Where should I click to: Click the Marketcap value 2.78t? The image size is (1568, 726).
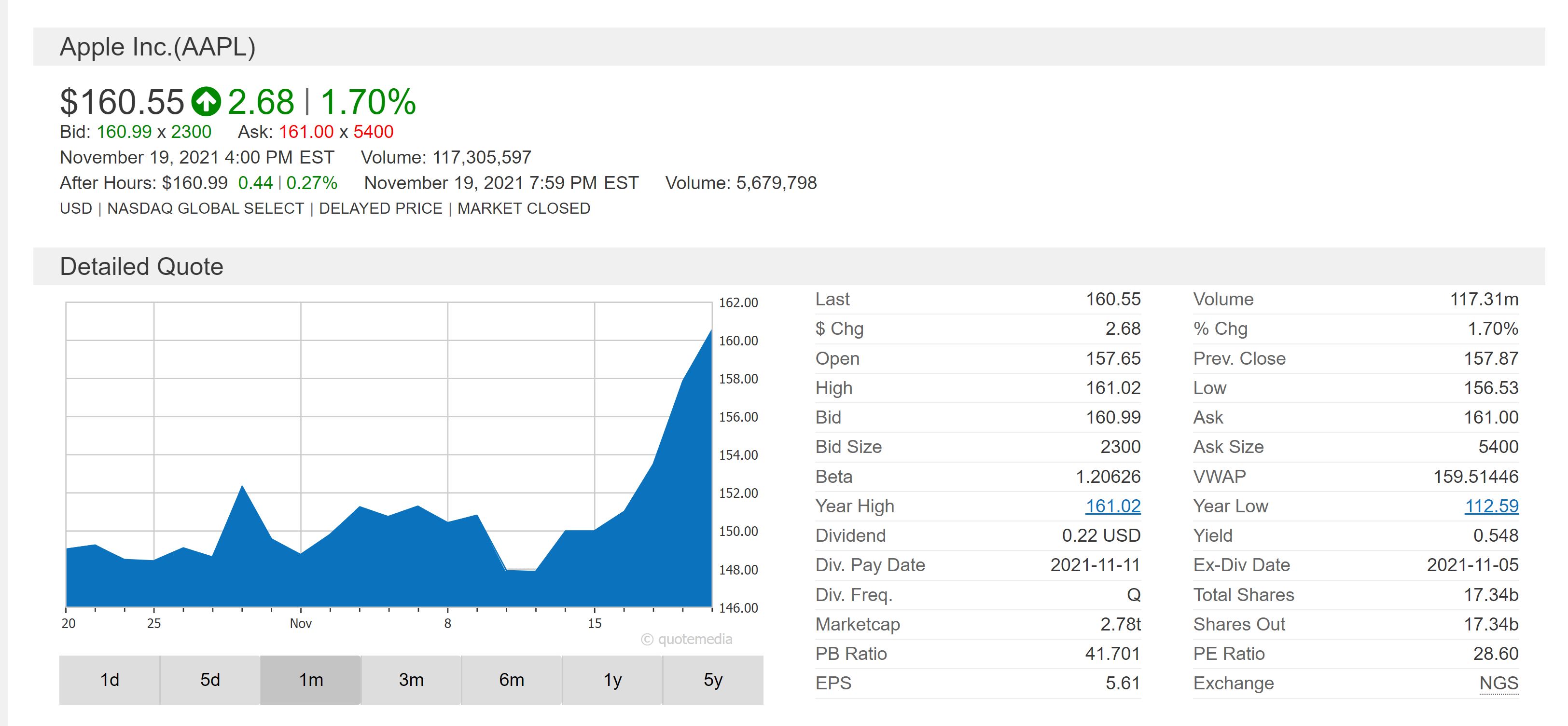point(1120,624)
